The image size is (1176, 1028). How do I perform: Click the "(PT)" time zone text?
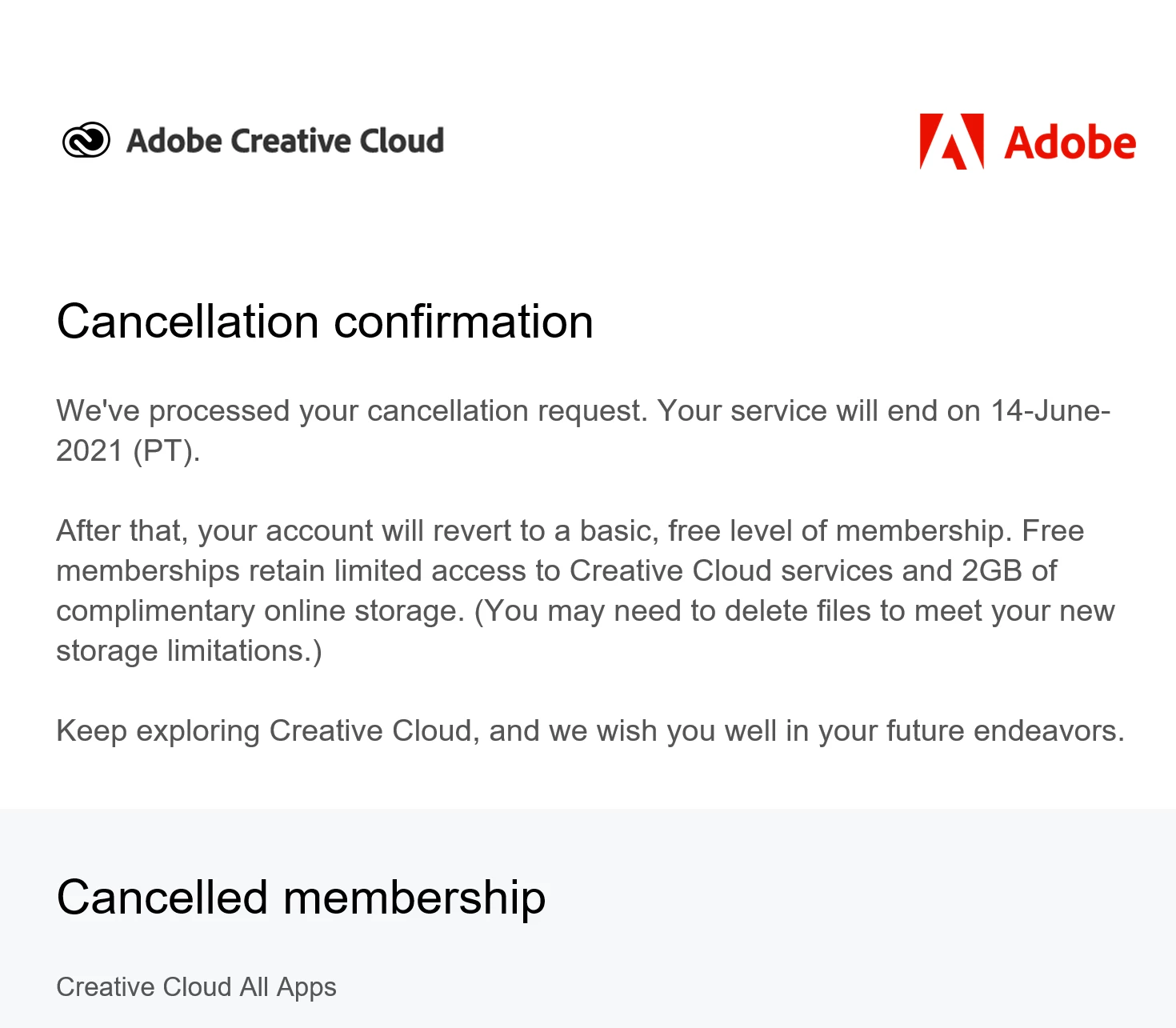(x=165, y=451)
